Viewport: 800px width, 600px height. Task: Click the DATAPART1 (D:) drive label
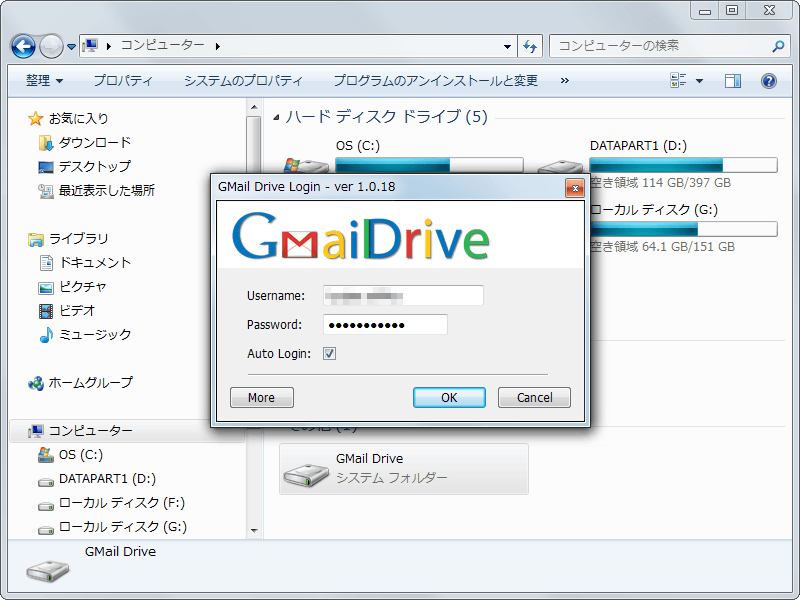pos(638,146)
